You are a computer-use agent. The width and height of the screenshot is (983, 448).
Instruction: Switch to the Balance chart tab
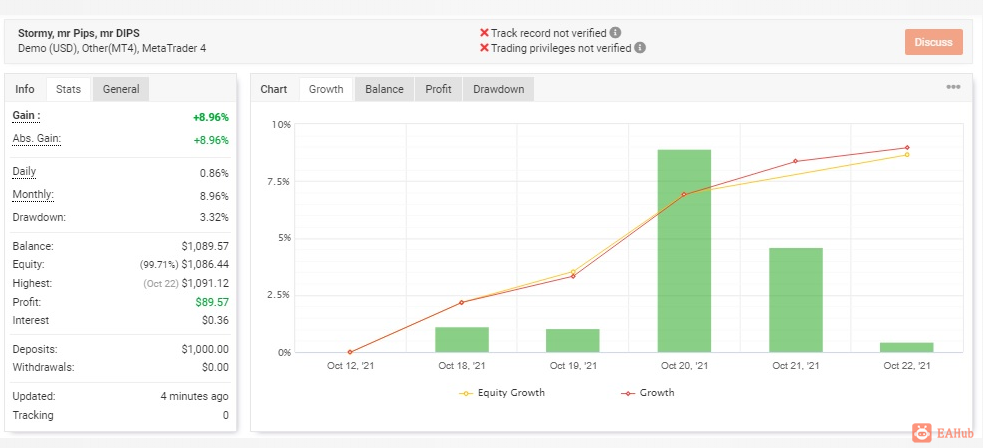tap(384, 89)
